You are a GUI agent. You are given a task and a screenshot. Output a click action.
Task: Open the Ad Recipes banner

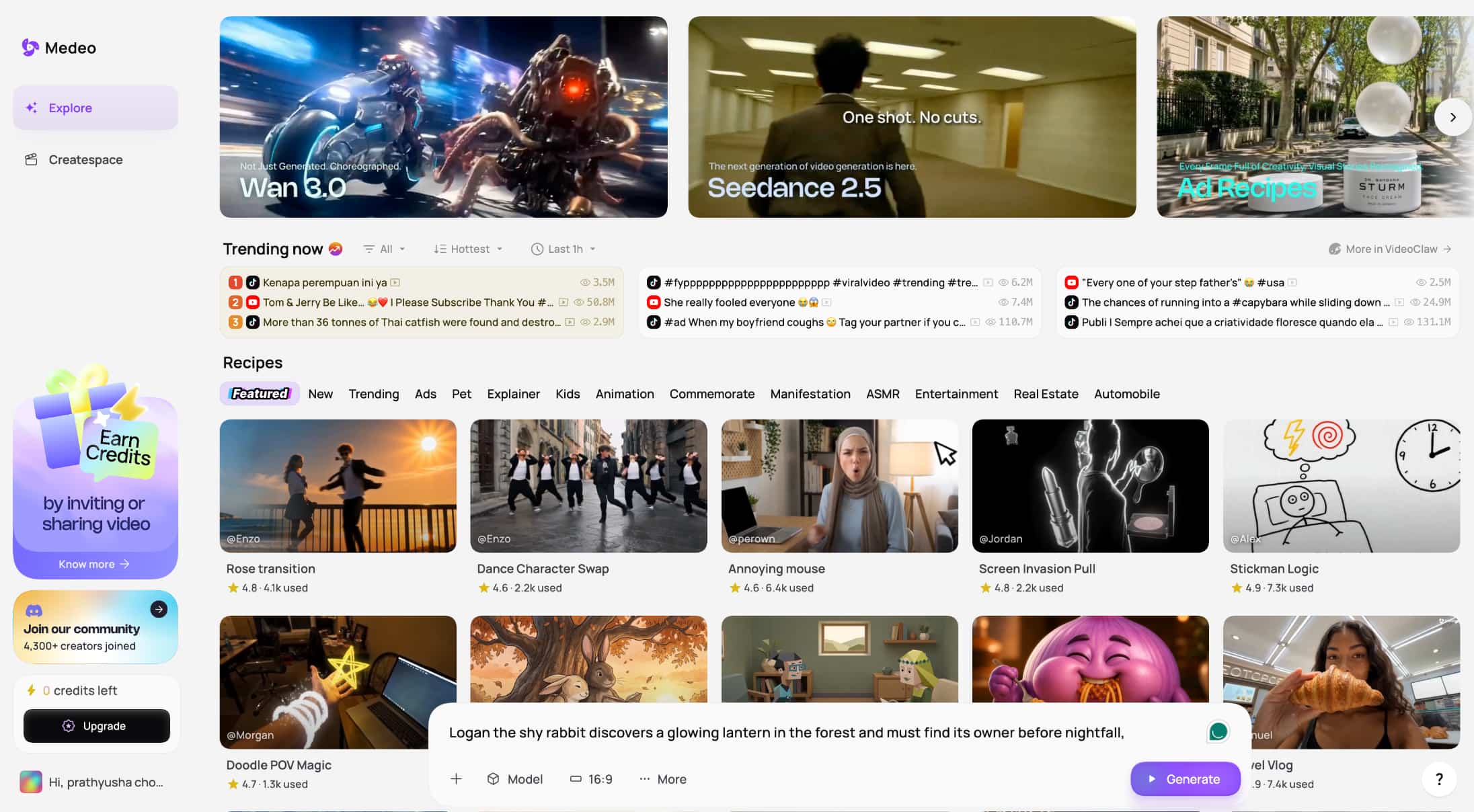(x=1315, y=117)
